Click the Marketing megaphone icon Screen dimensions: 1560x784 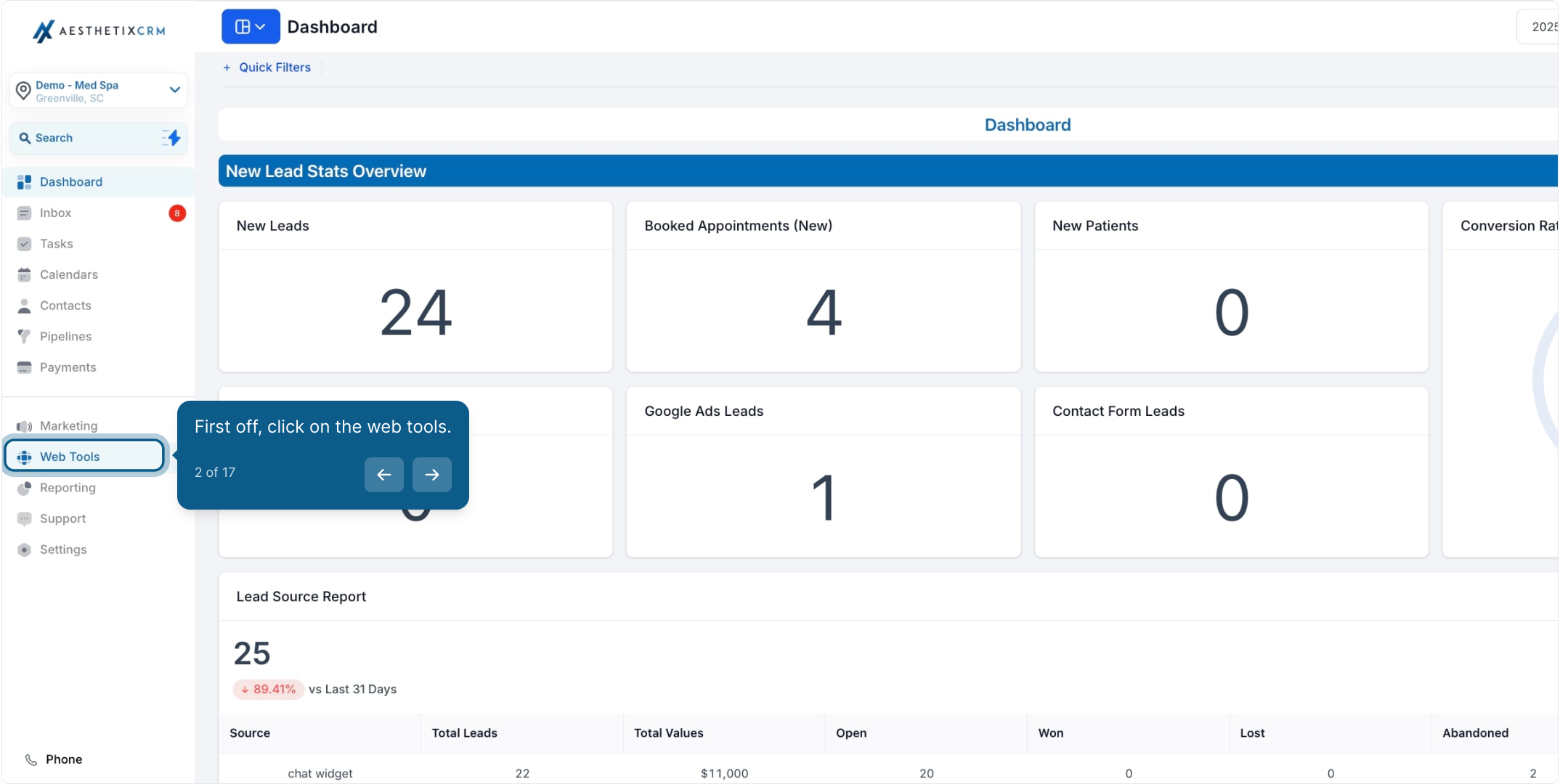tap(24, 426)
